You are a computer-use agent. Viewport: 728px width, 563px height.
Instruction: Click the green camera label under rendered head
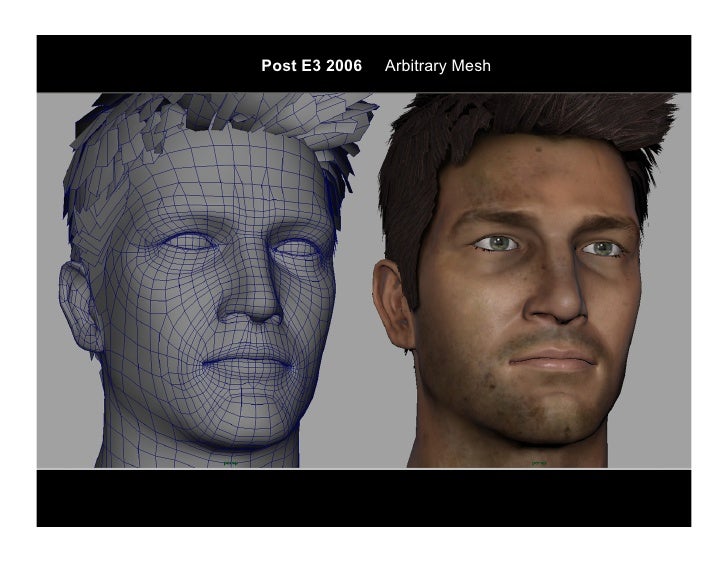pyautogui.click(x=539, y=463)
